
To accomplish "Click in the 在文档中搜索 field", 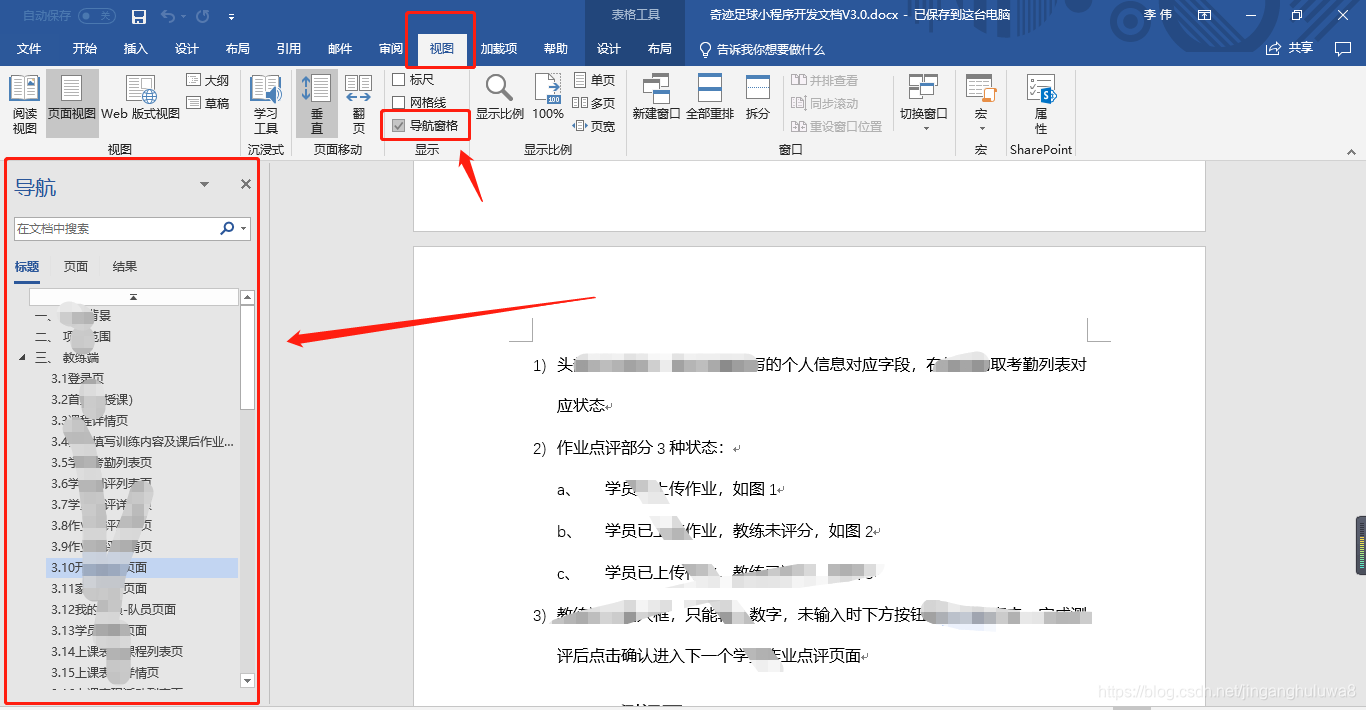I will point(117,229).
